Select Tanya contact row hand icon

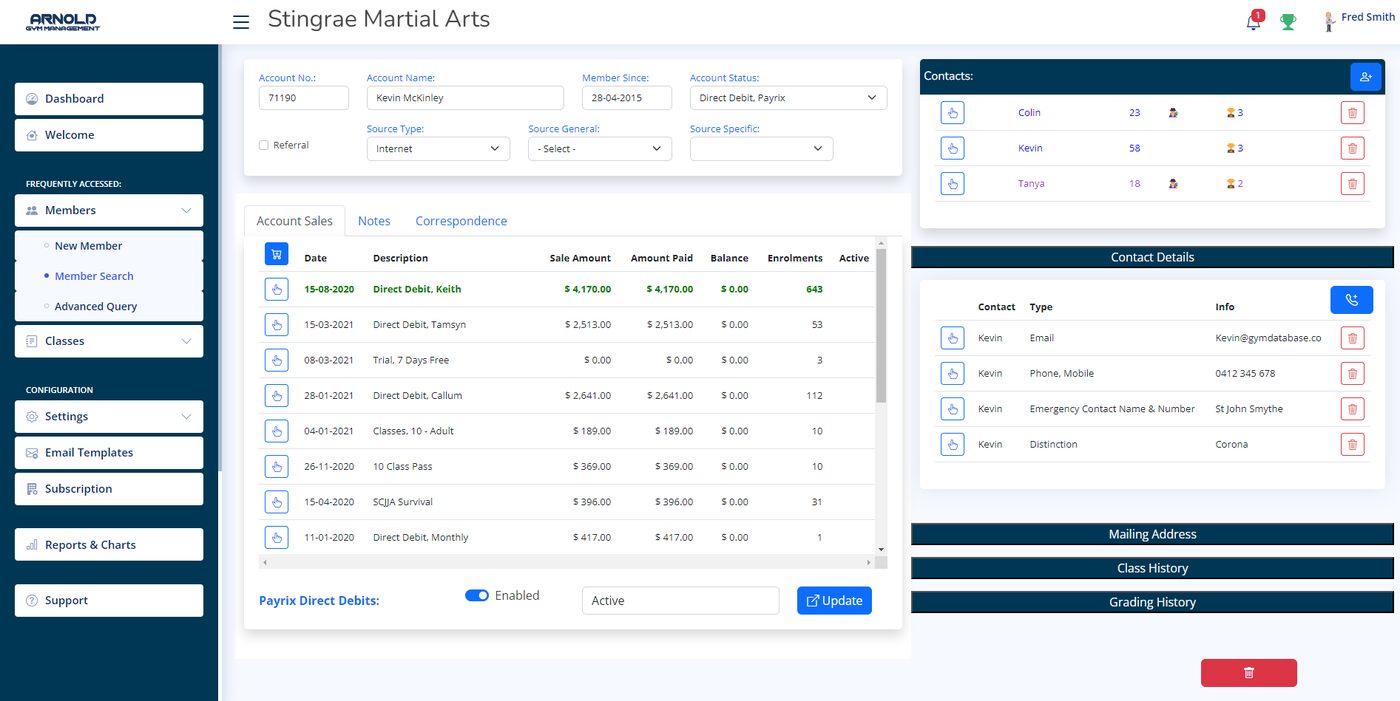pos(952,184)
